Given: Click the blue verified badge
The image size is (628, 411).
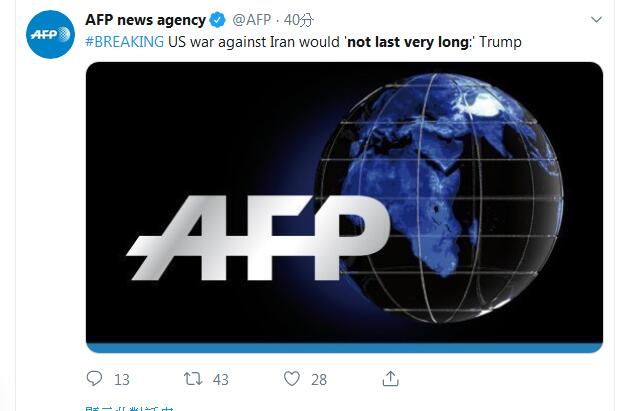Looking at the screenshot, I should (215, 20).
